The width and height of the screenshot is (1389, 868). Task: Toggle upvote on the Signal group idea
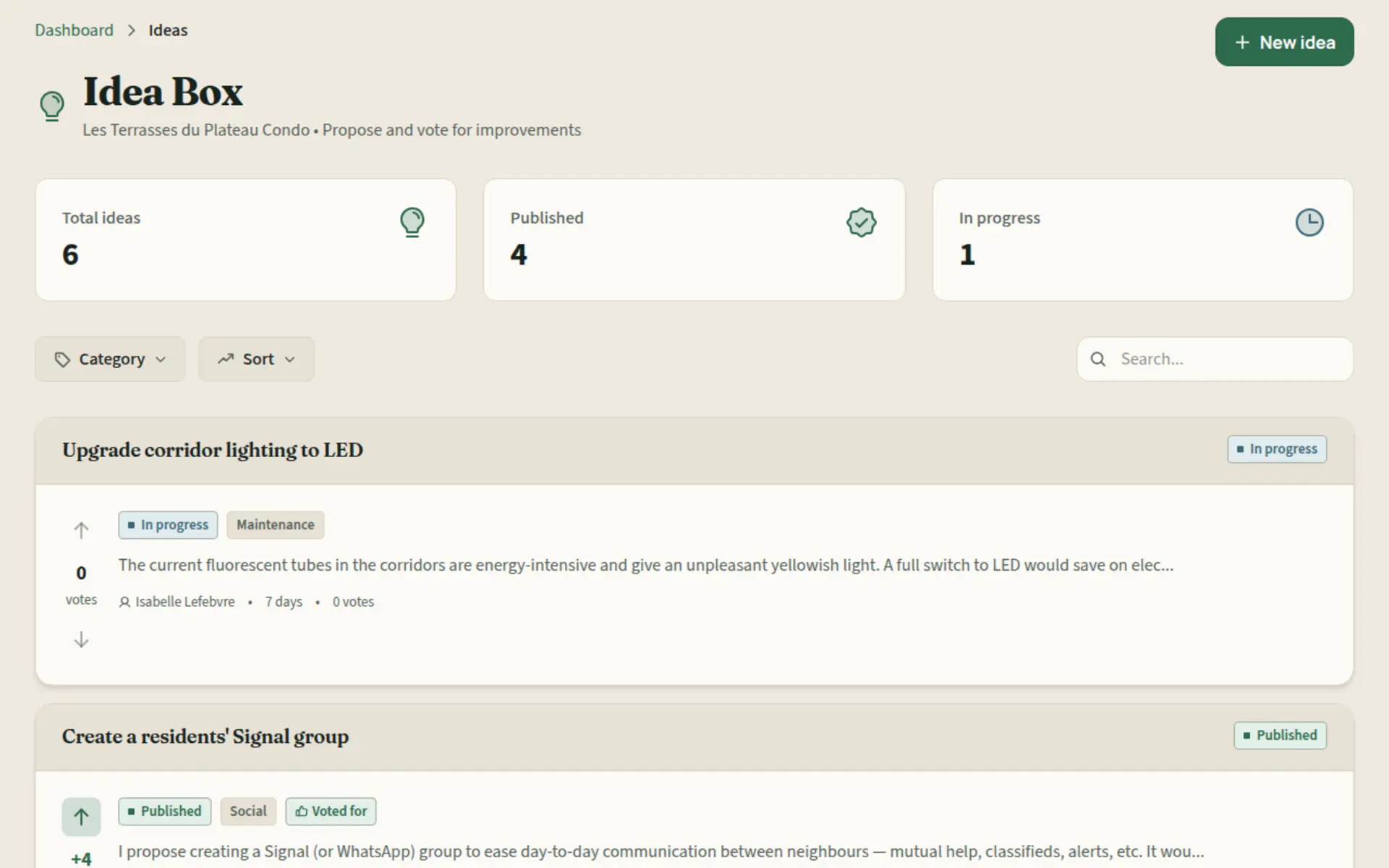[81, 817]
